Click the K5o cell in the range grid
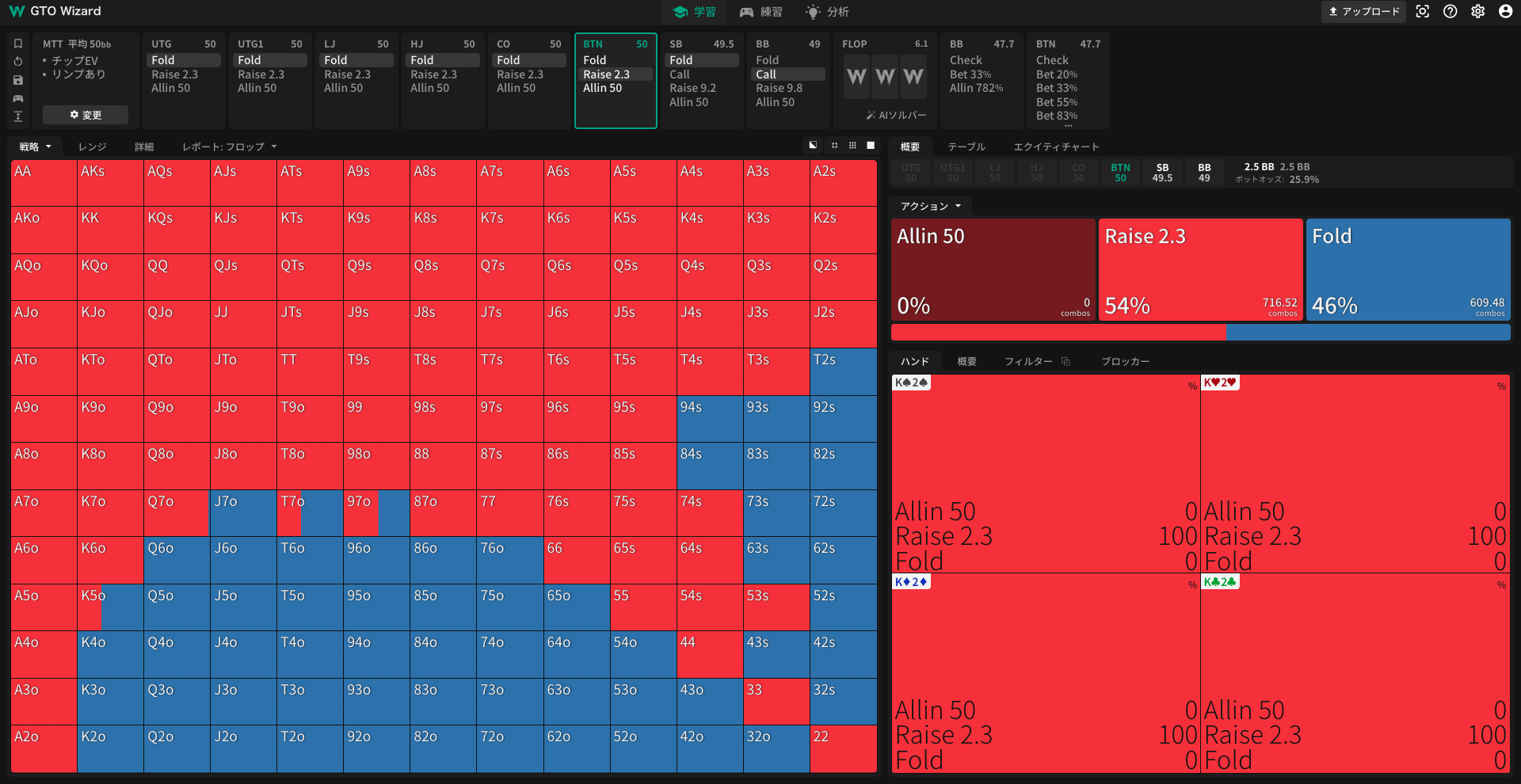This screenshot has width=1521, height=784. [110, 607]
